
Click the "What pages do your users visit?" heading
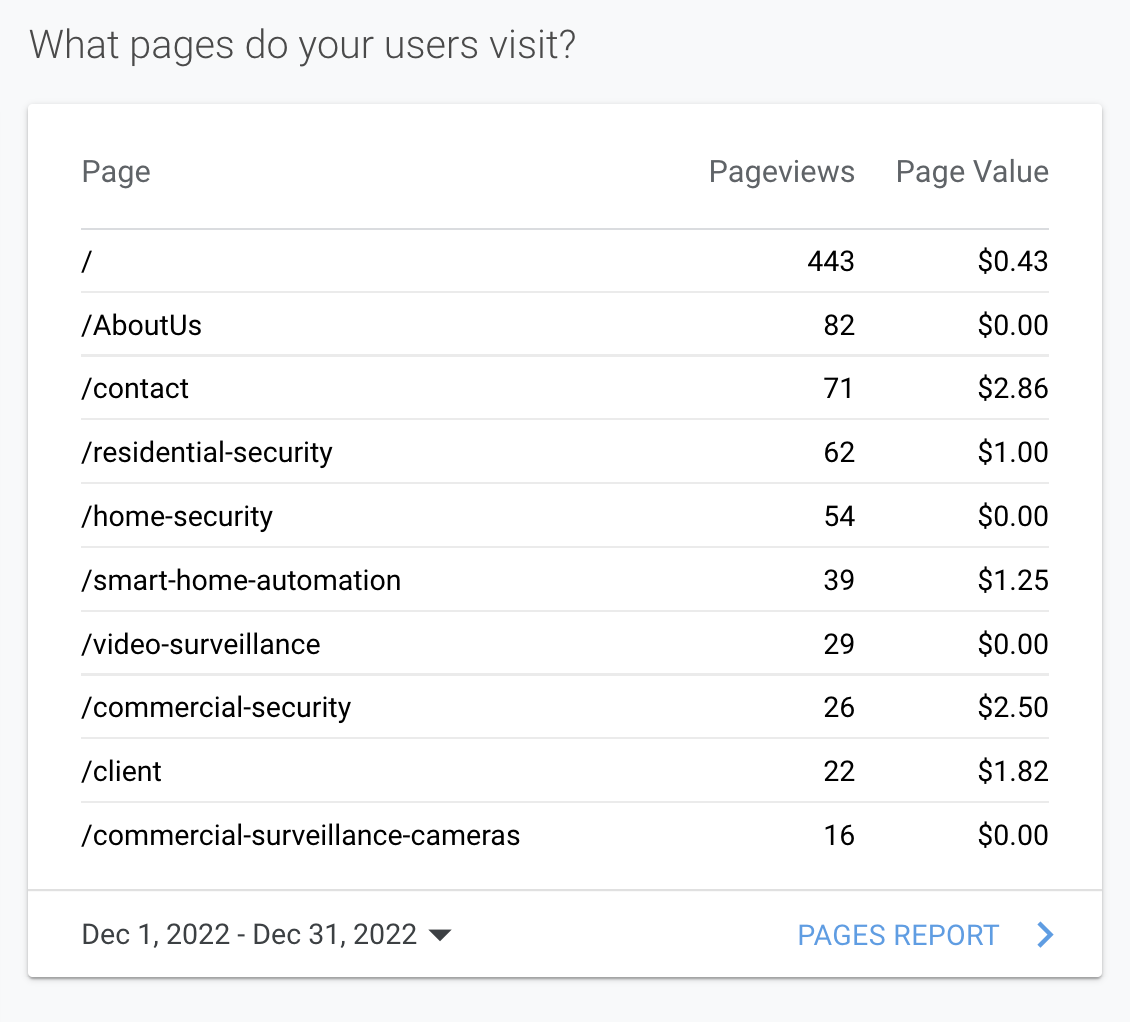point(302,46)
